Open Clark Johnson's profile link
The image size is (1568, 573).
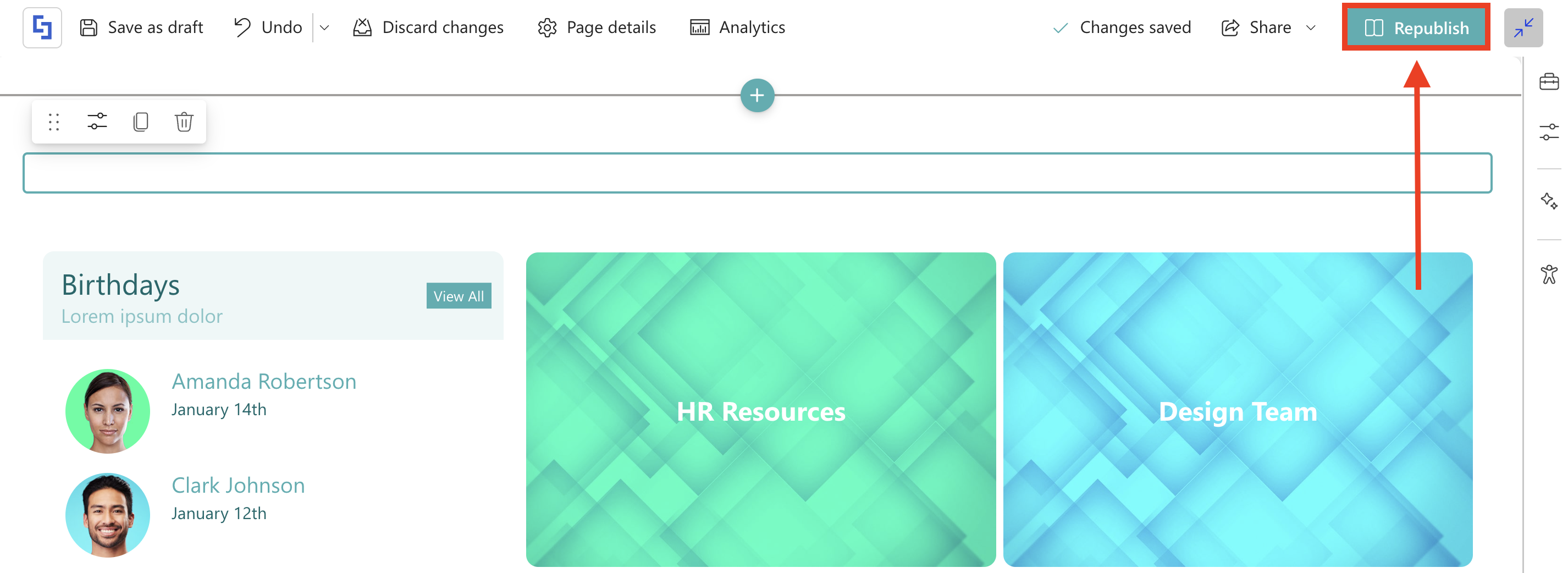[x=238, y=486]
